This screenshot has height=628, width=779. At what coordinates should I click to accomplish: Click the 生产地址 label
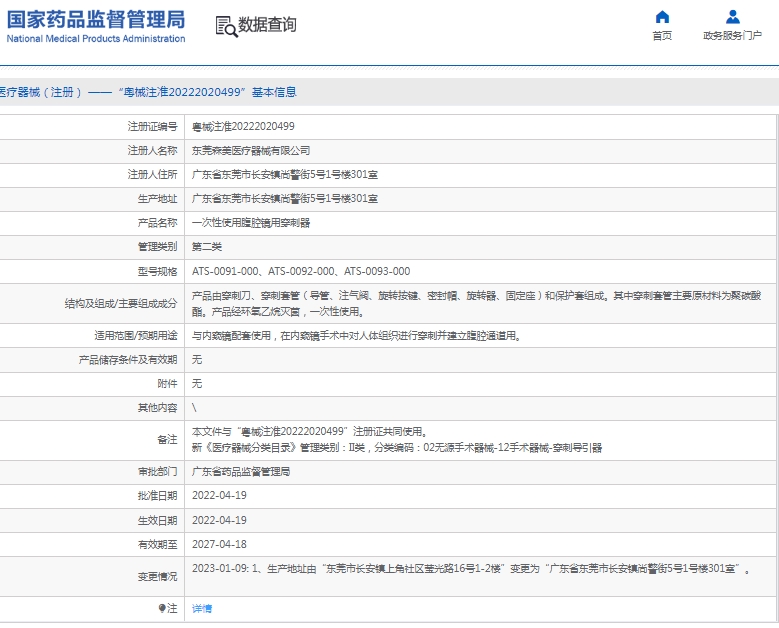[x=157, y=199]
